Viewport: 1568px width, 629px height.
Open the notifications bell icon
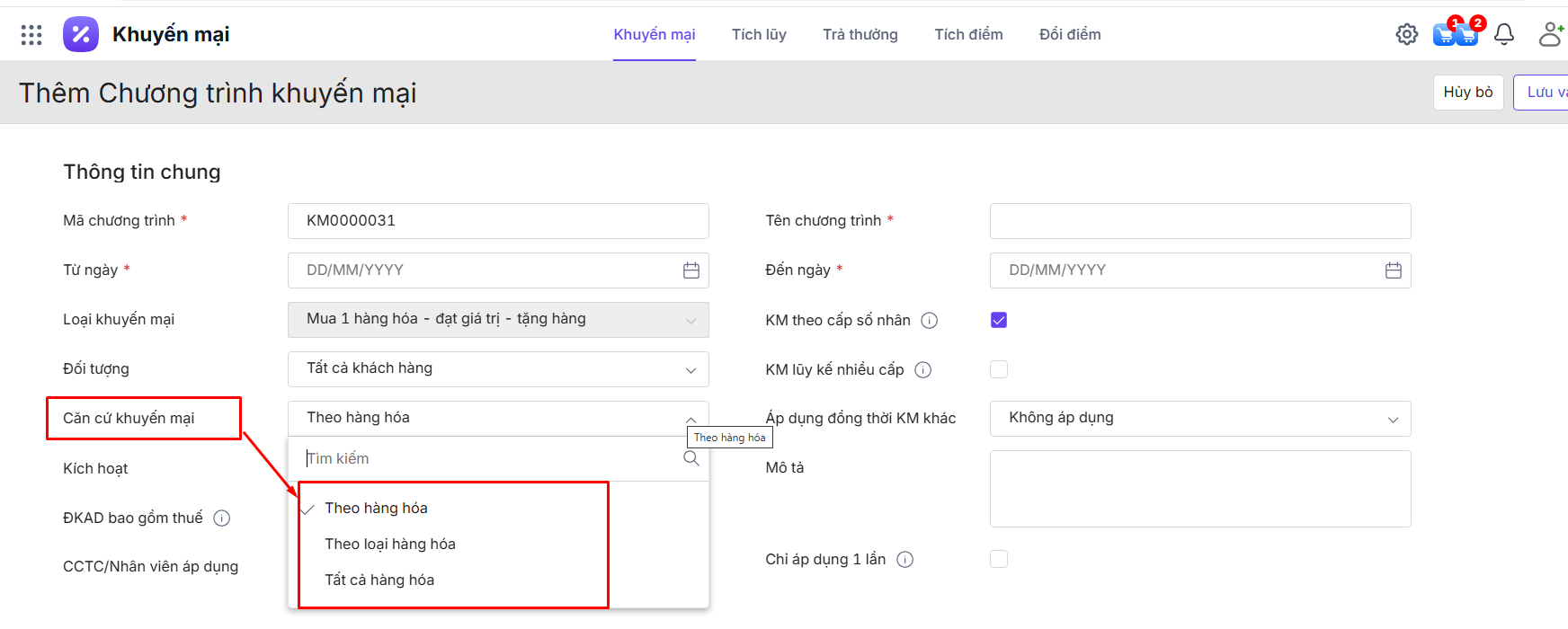tap(1503, 35)
